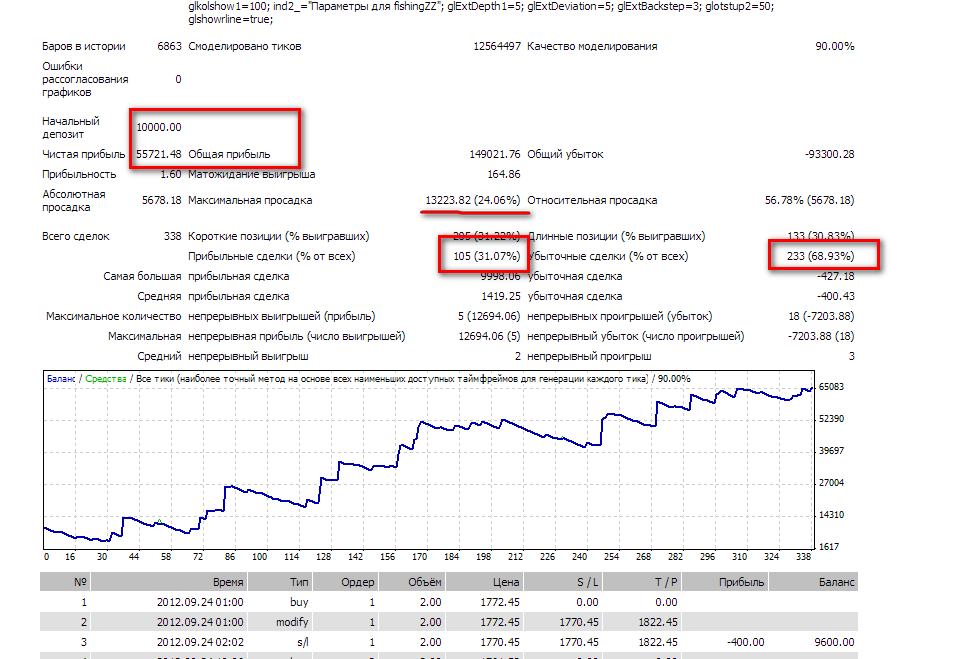
Task: Click the average profit trade value 1419.25
Action: (501, 296)
